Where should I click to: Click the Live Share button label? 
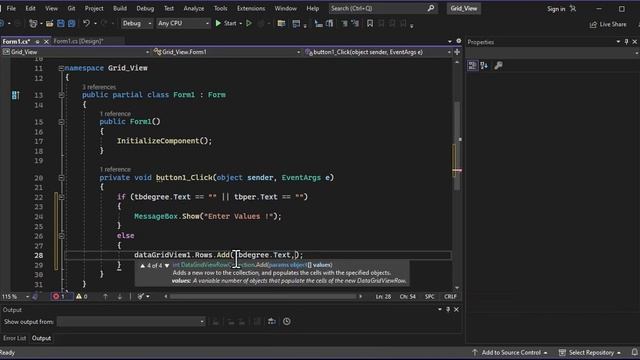click(x=613, y=24)
